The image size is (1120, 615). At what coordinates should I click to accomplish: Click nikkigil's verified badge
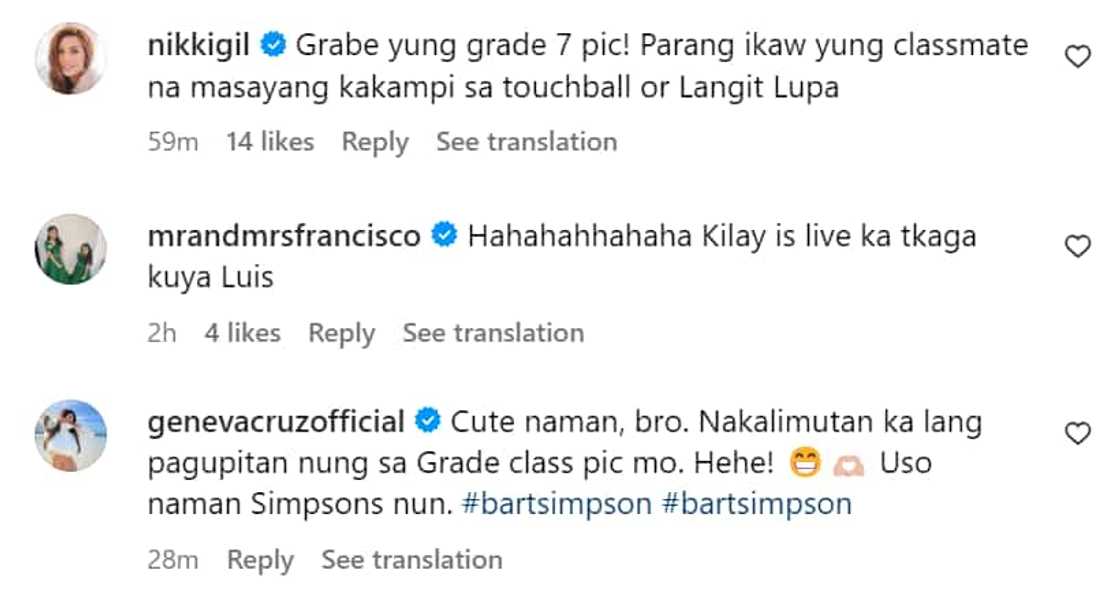pos(273,46)
